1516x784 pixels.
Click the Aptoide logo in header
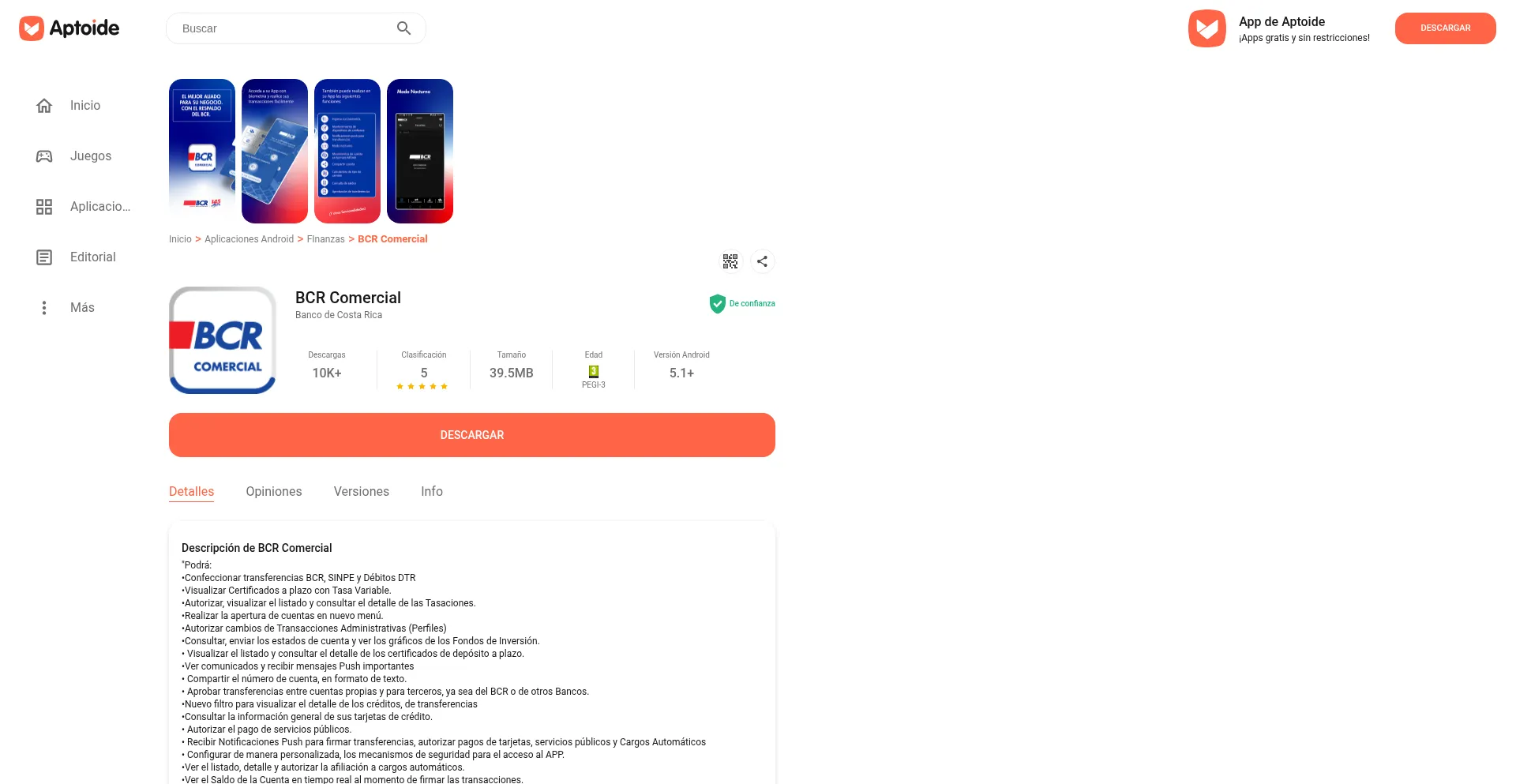pos(69,28)
